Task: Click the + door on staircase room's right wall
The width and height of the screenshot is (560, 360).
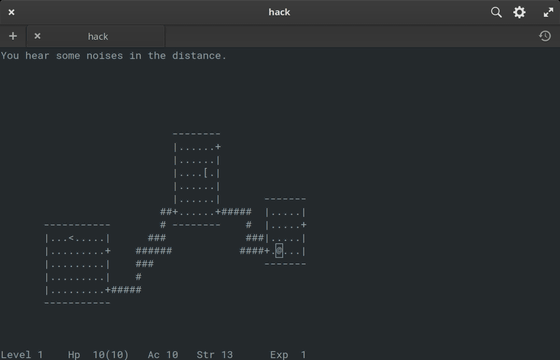Action: [108, 251]
